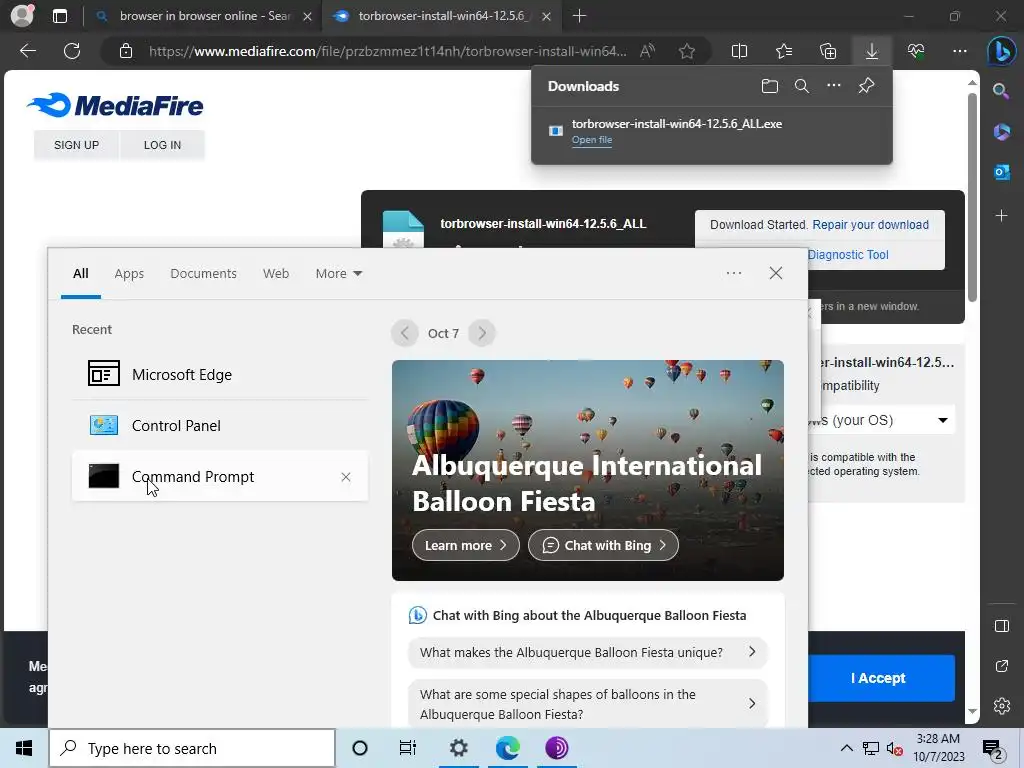Open Control Panel from Recent list

(x=219, y=426)
